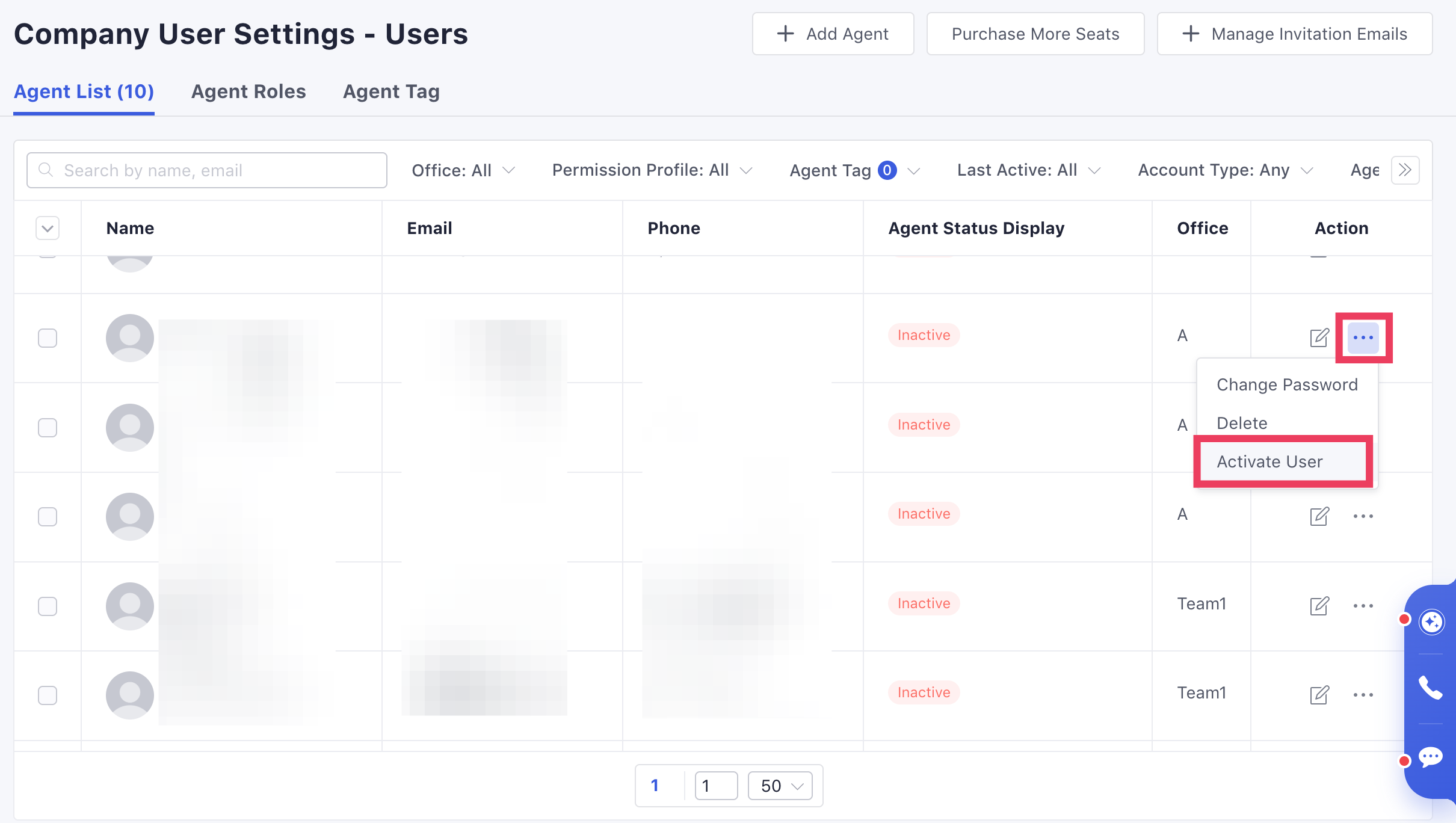Click the Add Agent button
The height and width of the screenshot is (823, 1456).
[x=833, y=34]
